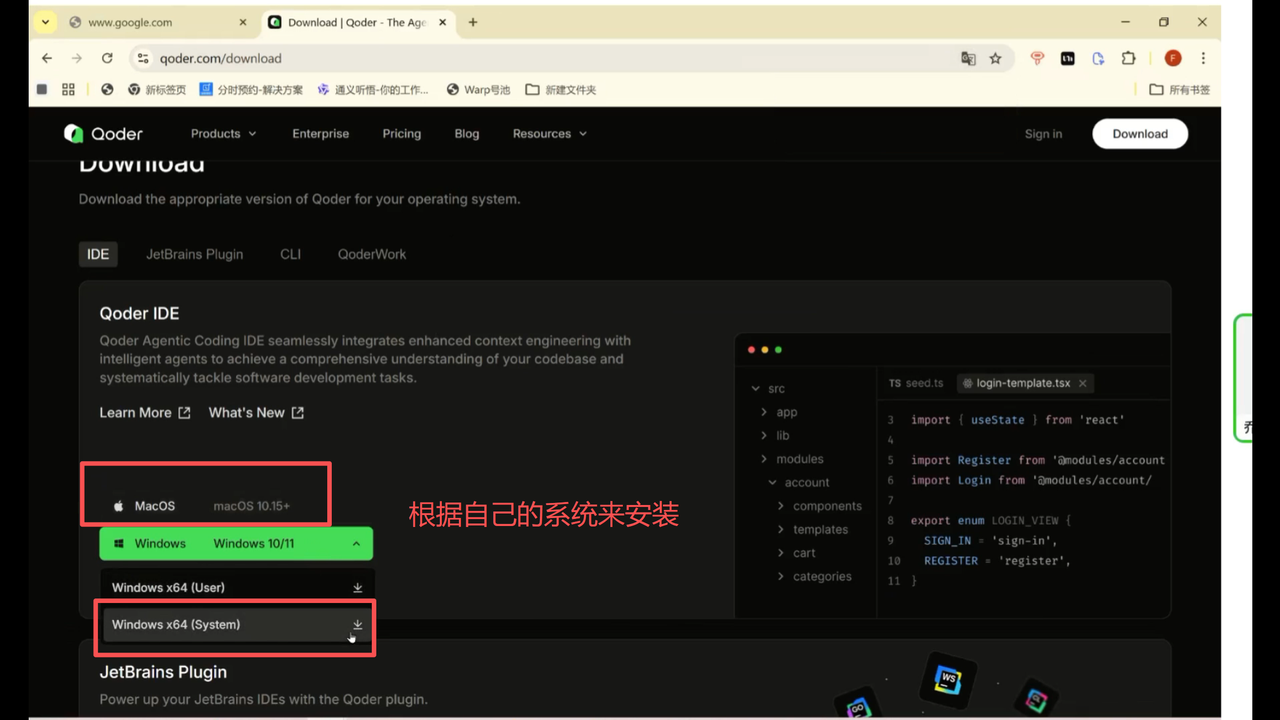Expand the categories folder in tree
This screenshot has height=720, width=1280.
tap(814, 577)
